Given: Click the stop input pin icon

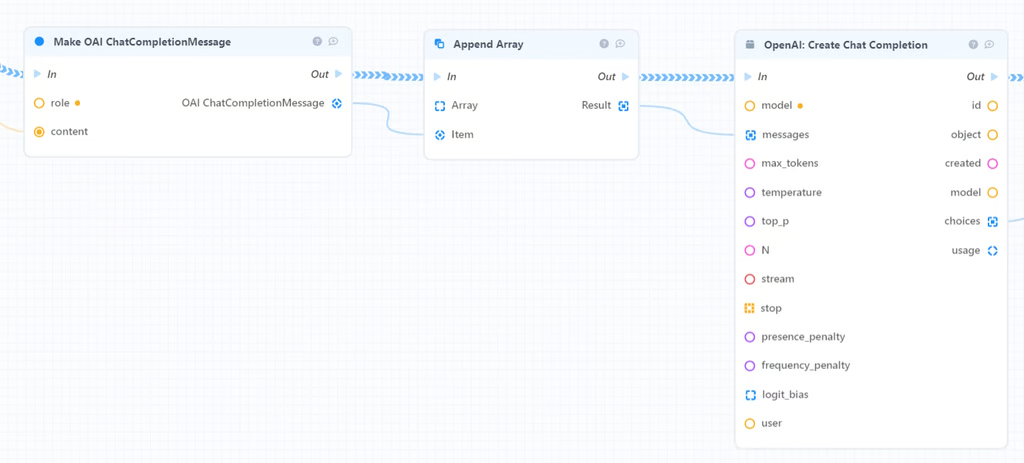Looking at the screenshot, I should click(x=750, y=308).
